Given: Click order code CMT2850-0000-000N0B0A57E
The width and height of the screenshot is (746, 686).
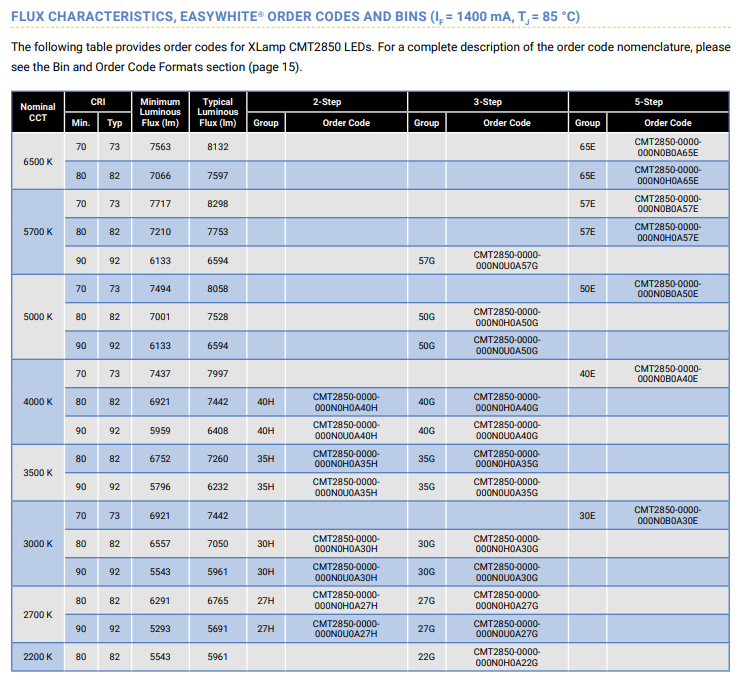Looking at the screenshot, I should (x=667, y=204).
